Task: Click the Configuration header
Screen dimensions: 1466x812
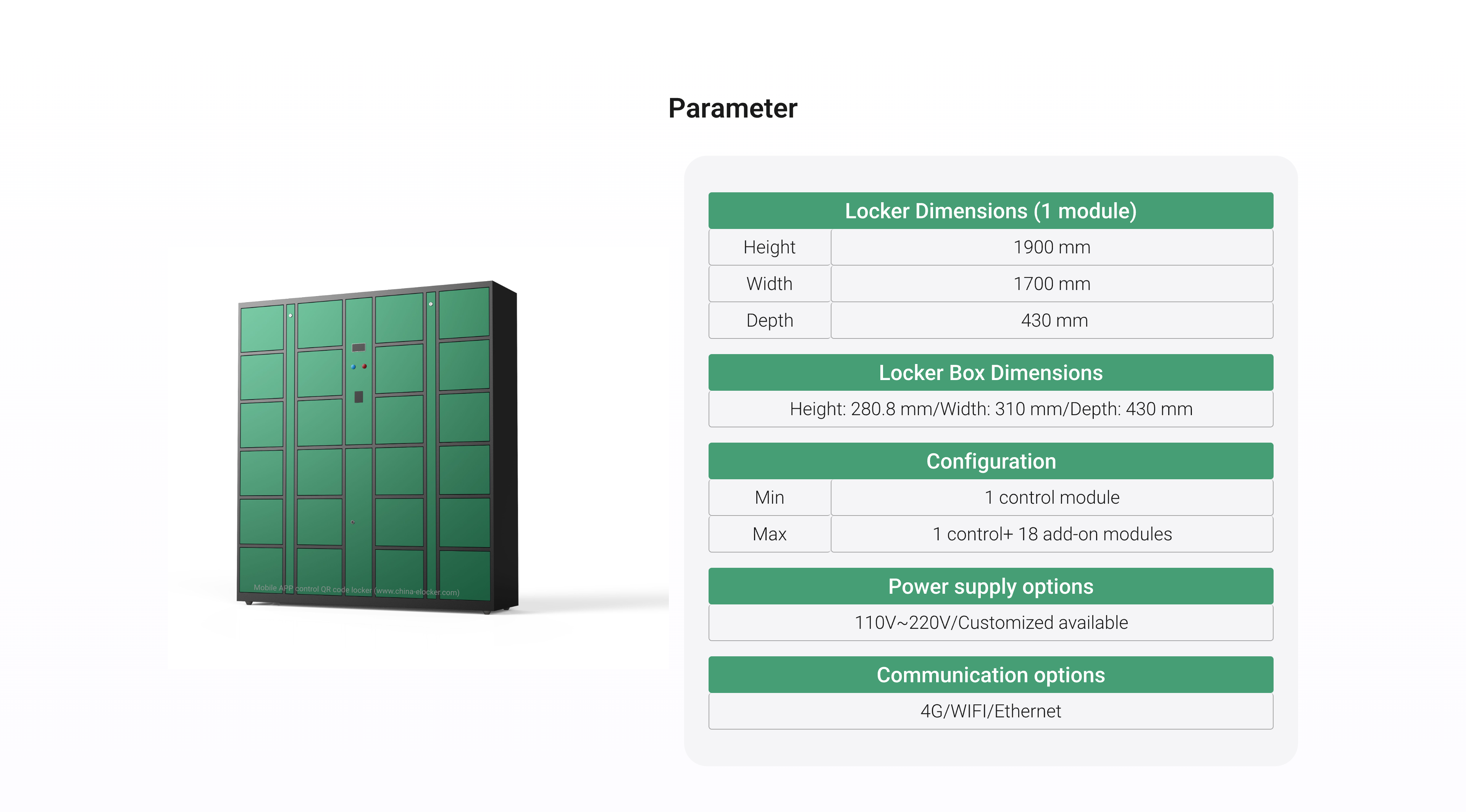Action: pos(990,461)
